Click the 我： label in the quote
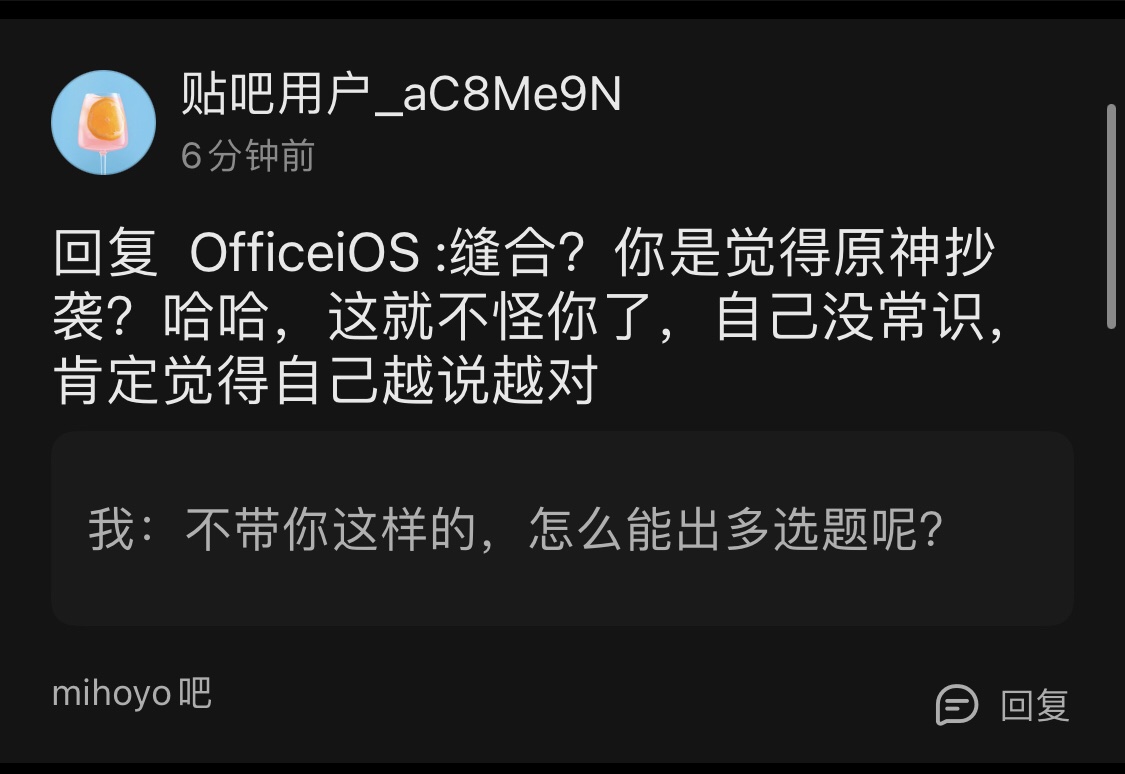The height and width of the screenshot is (774, 1125). point(121,529)
